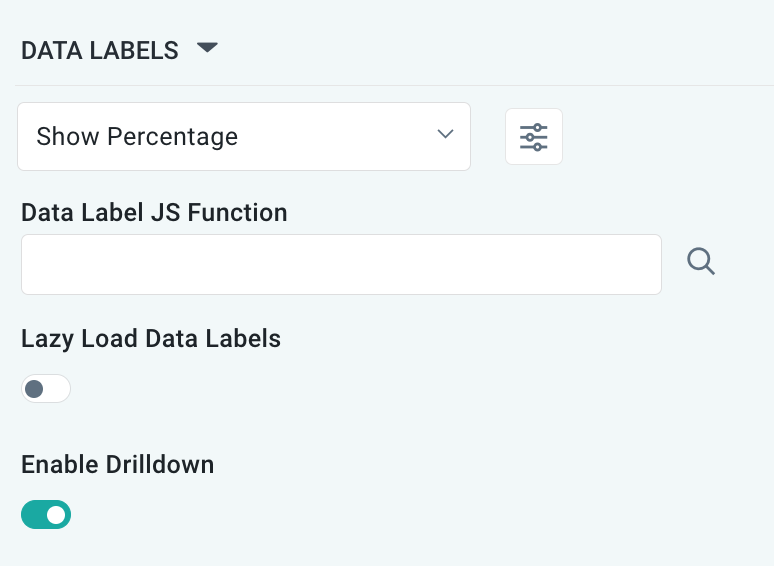This screenshot has width=774, height=566.
Task: Focus the Data Label JS Function input
Action: click(341, 265)
